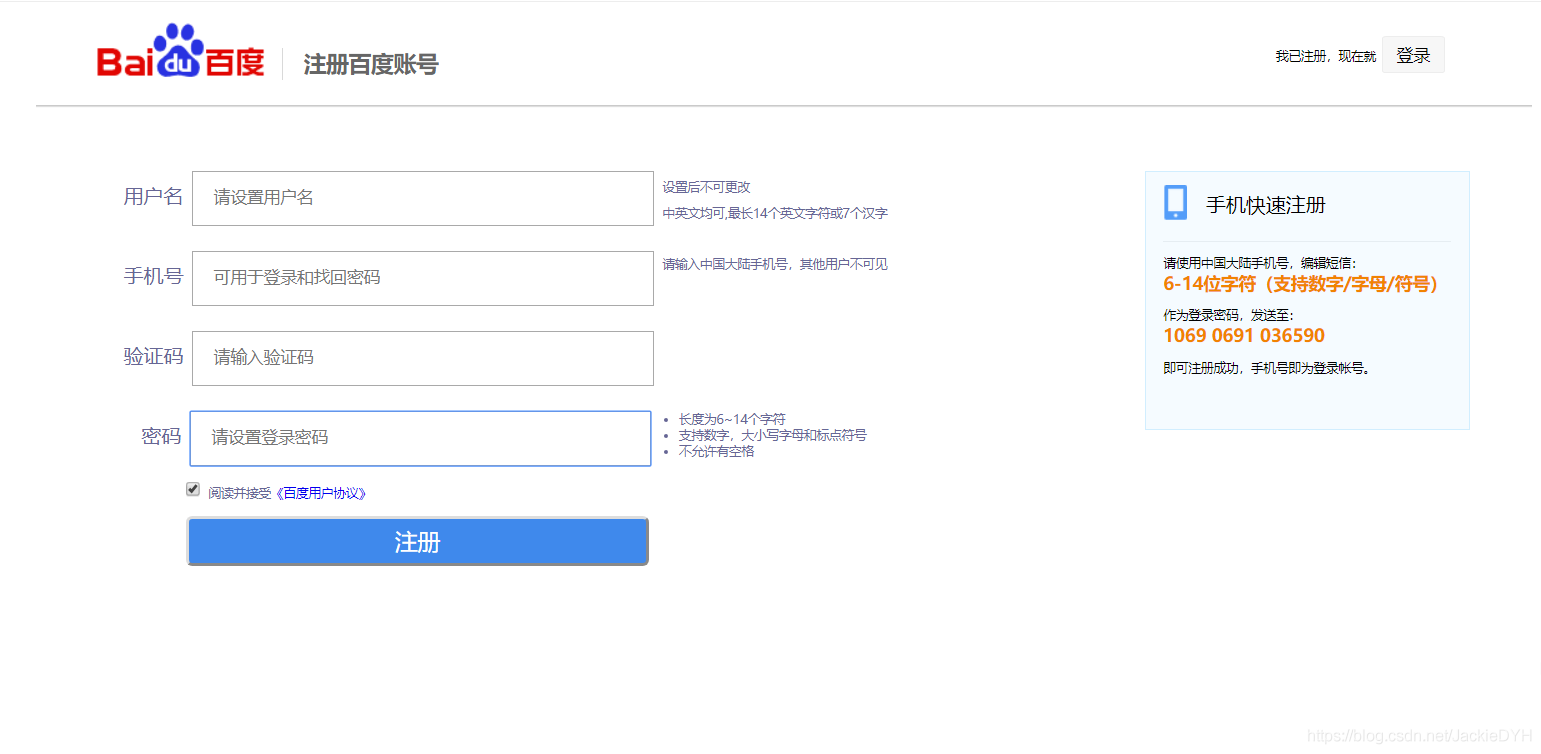The height and width of the screenshot is (754, 1541).
Task: Click the orange 6-14位字符 text
Action: 1301,284
